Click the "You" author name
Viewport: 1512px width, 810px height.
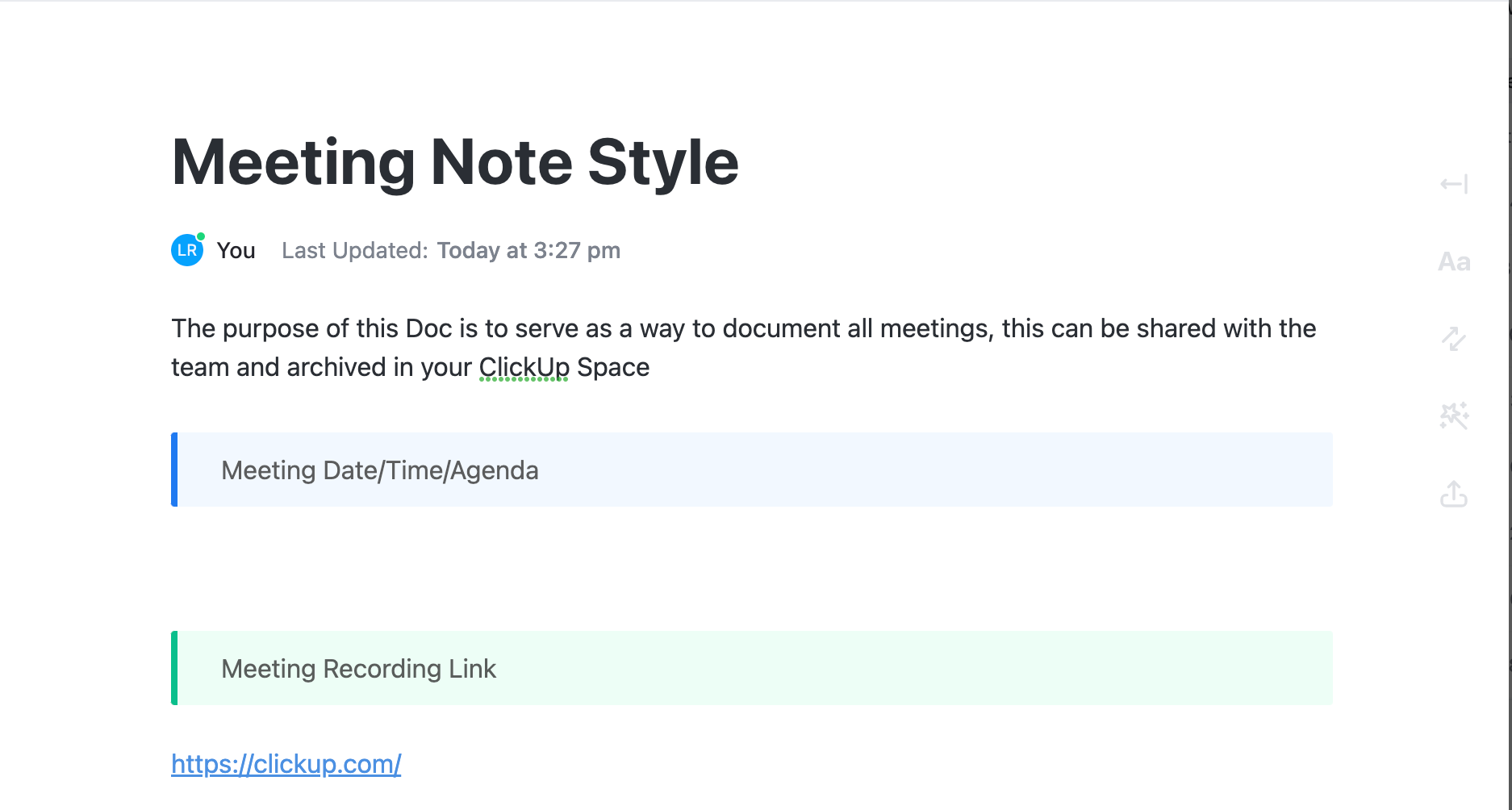click(236, 251)
